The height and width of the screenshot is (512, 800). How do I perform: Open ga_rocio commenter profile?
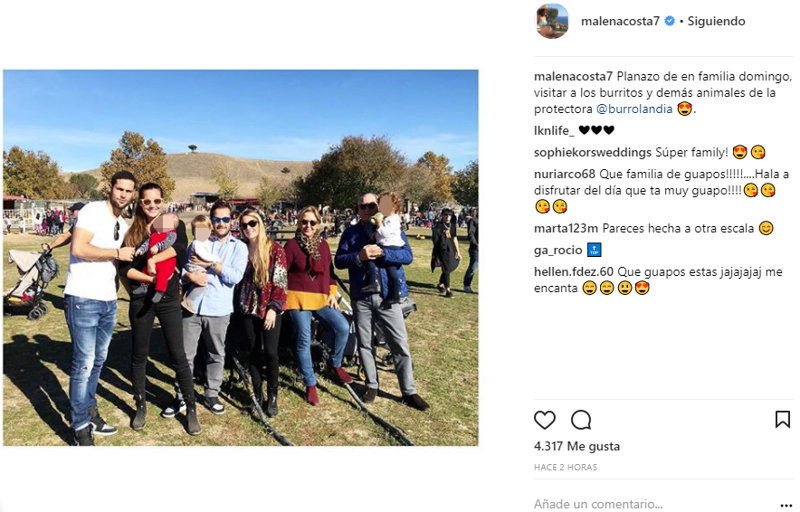click(558, 250)
